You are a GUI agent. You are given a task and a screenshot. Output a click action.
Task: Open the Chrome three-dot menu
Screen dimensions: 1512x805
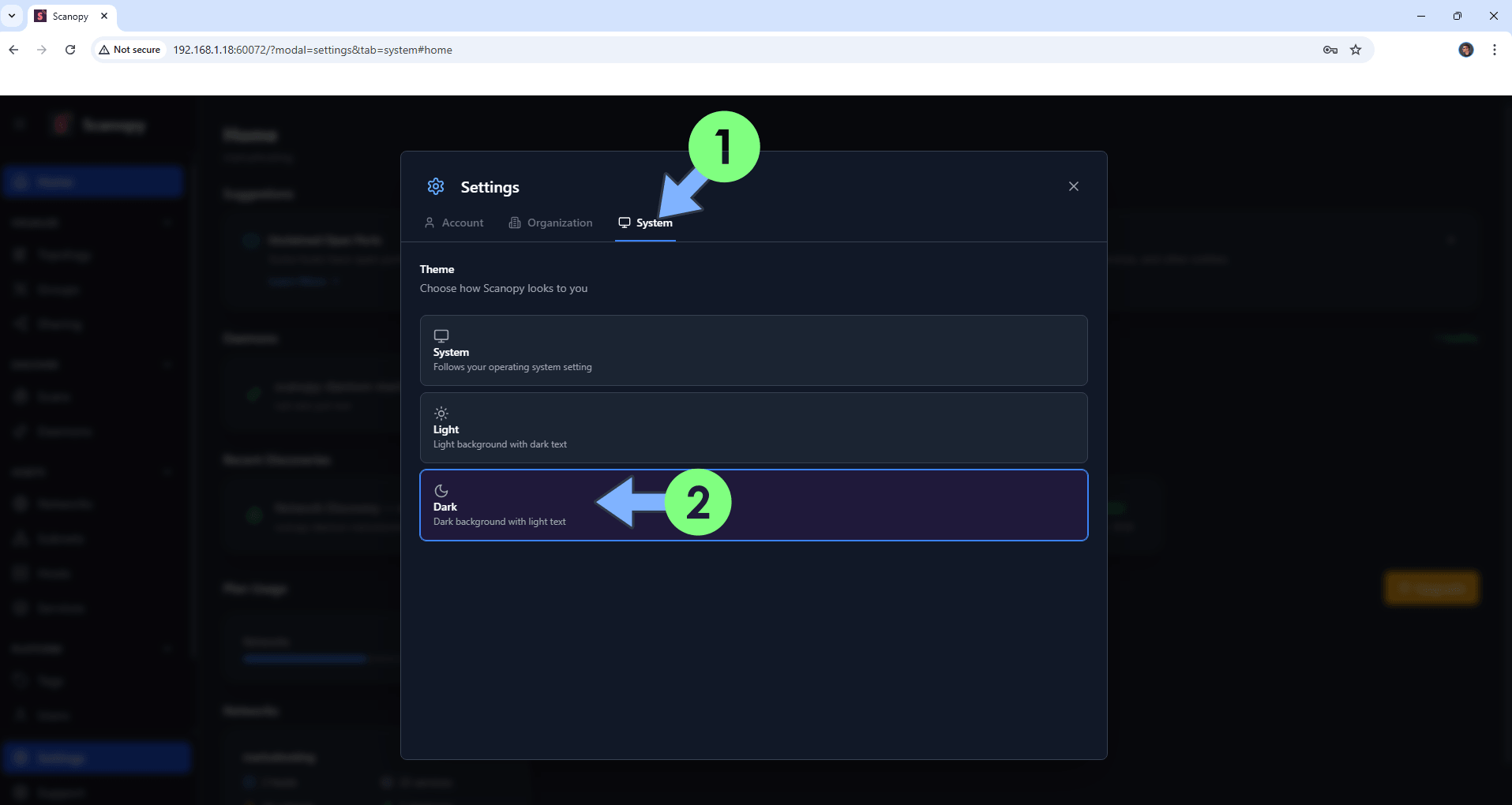click(x=1494, y=50)
